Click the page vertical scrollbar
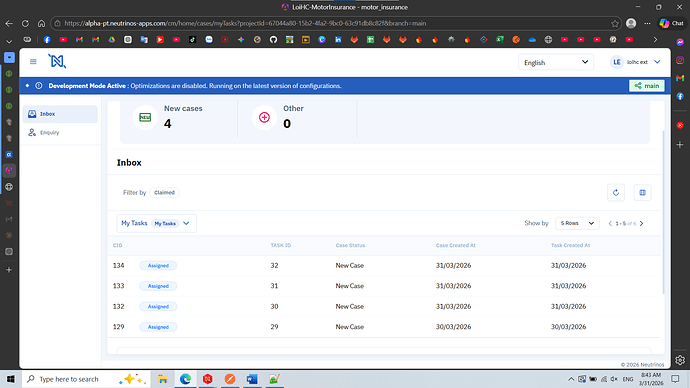The height and width of the screenshot is (388, 690). [663, 212]
